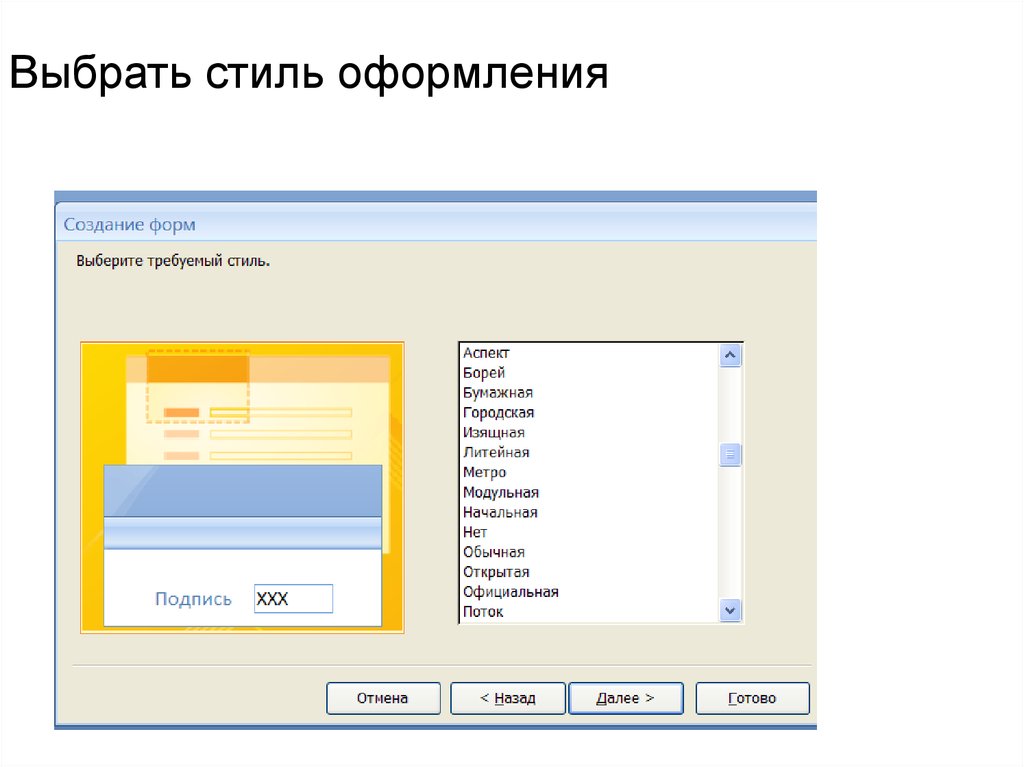
Task: Select the Изящная style
Action: click(493, 433)
